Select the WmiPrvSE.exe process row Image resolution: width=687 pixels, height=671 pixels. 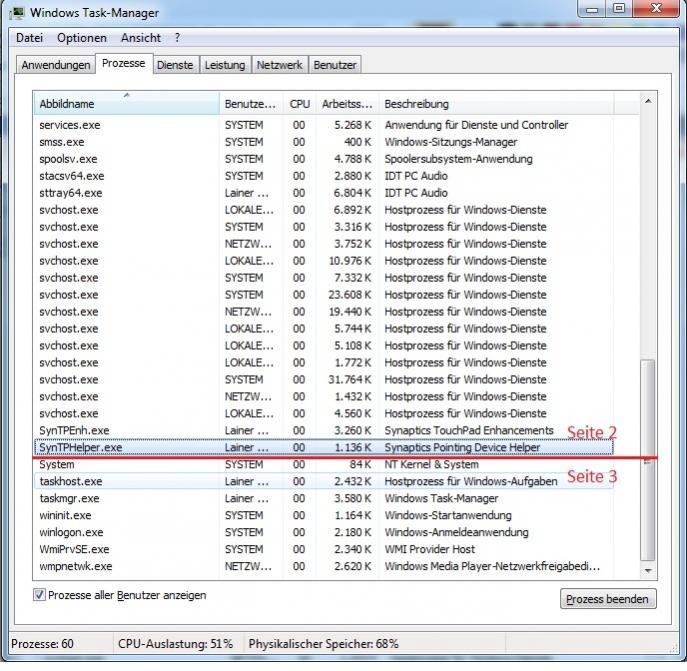pos(323,549)
